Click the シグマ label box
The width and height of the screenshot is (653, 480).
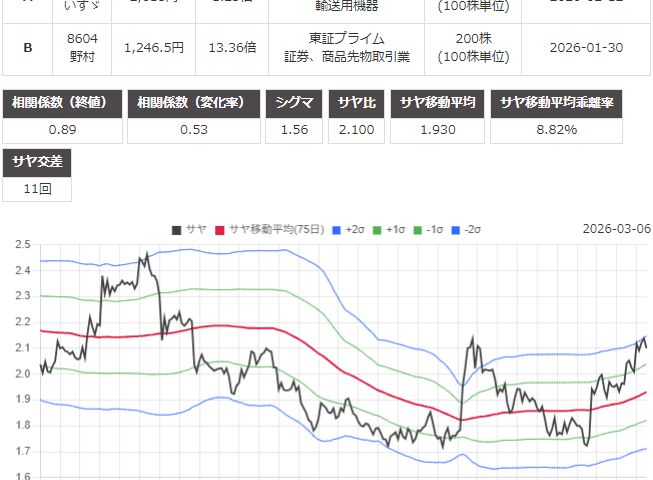[x=292, y=104]
